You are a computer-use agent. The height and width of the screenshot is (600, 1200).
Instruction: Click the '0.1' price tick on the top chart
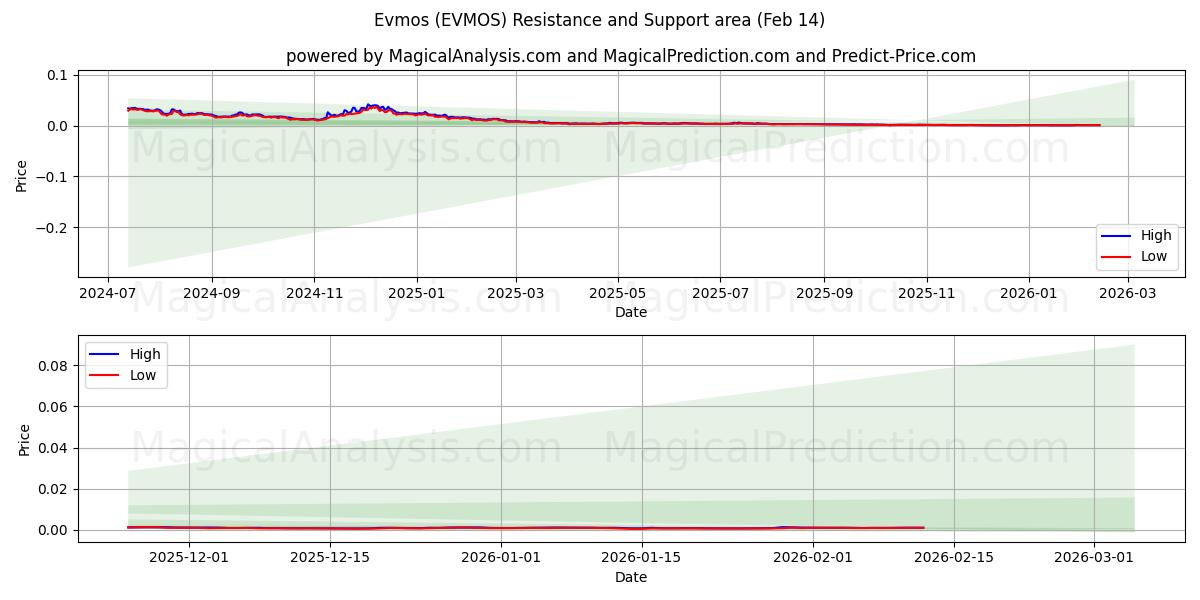pos(57,75)
